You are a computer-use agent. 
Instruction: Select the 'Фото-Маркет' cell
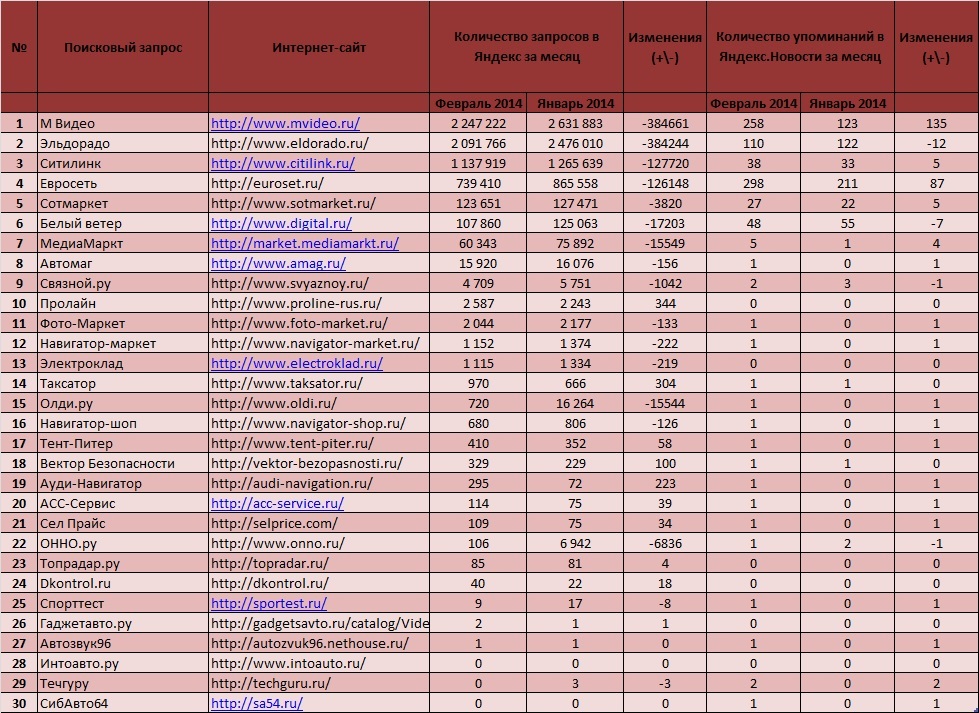[x=123, y=323]
